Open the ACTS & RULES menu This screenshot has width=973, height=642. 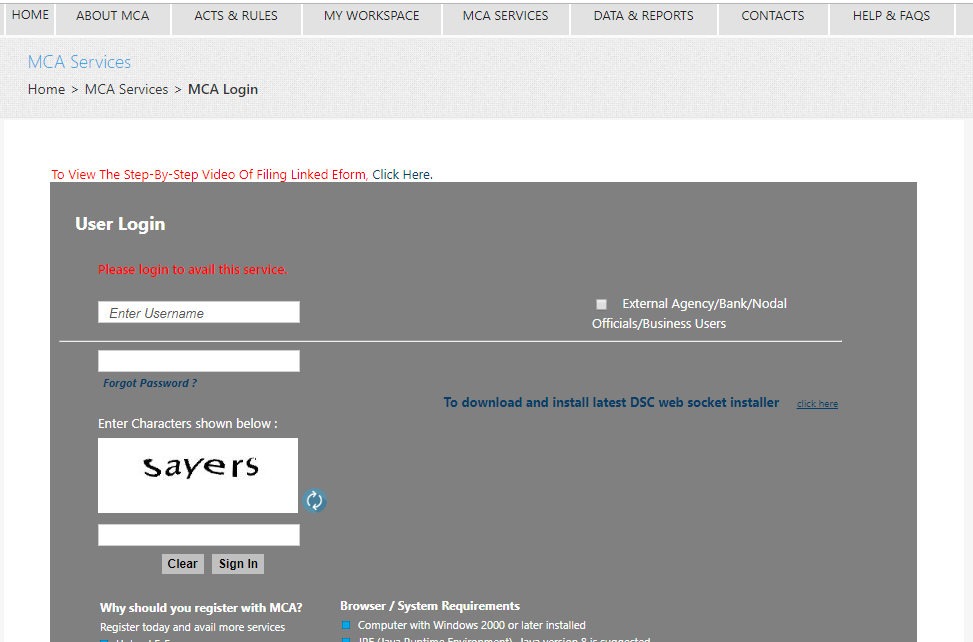click(236, 16)
